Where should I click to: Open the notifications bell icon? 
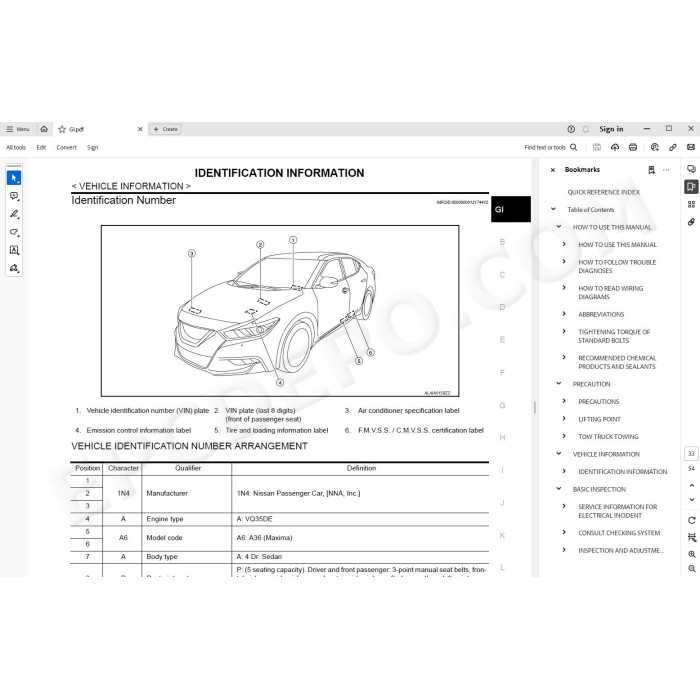pyautogui.click(x=586, y=129)
